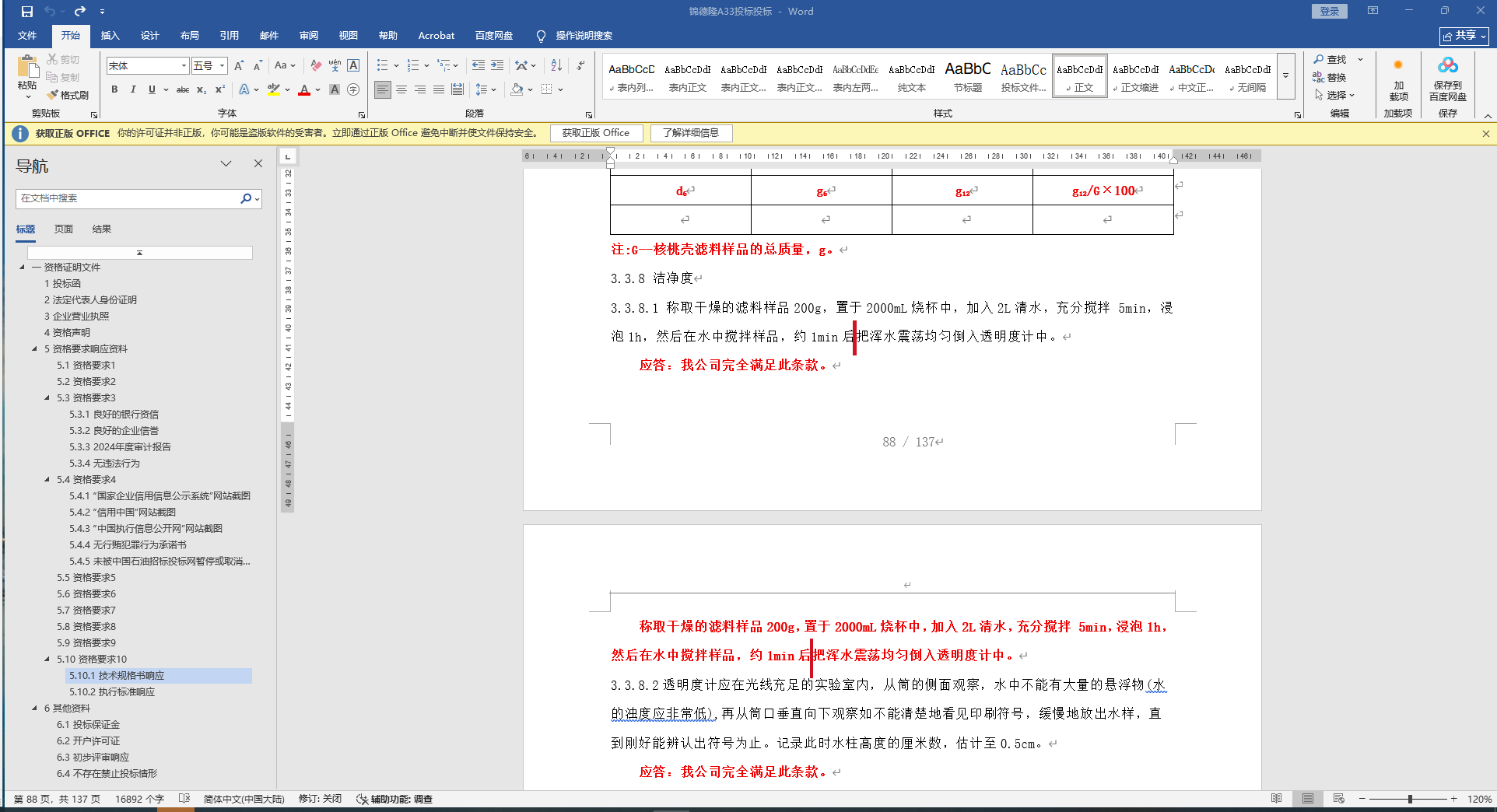Collapse the 5.3 资格要求3 tree node

click(x=47, y=398)
